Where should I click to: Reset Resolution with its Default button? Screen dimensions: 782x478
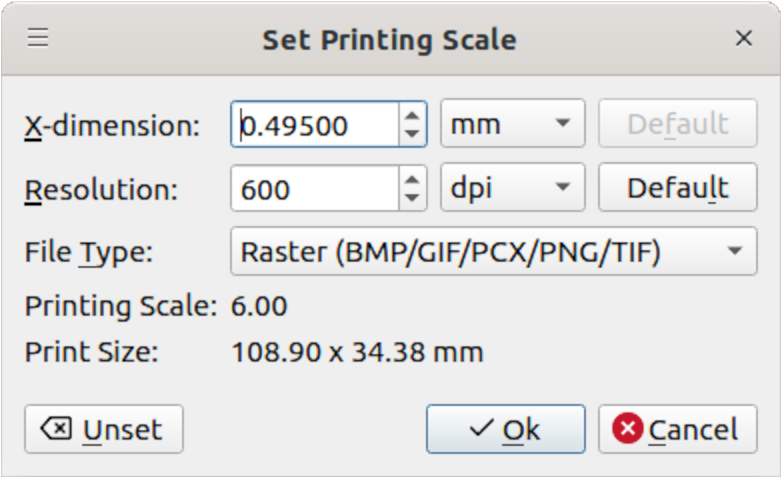click(677, 188)
